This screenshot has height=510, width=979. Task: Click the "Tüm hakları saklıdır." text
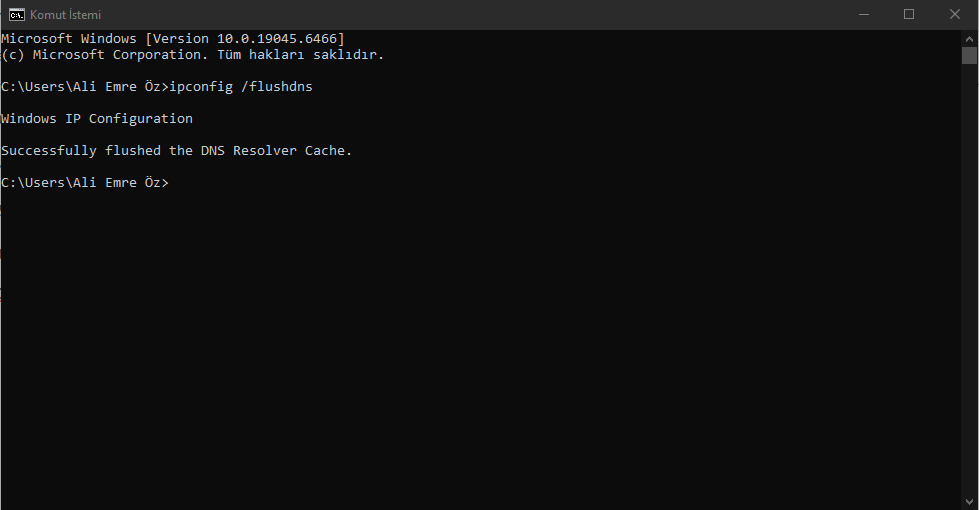(300, 55)
